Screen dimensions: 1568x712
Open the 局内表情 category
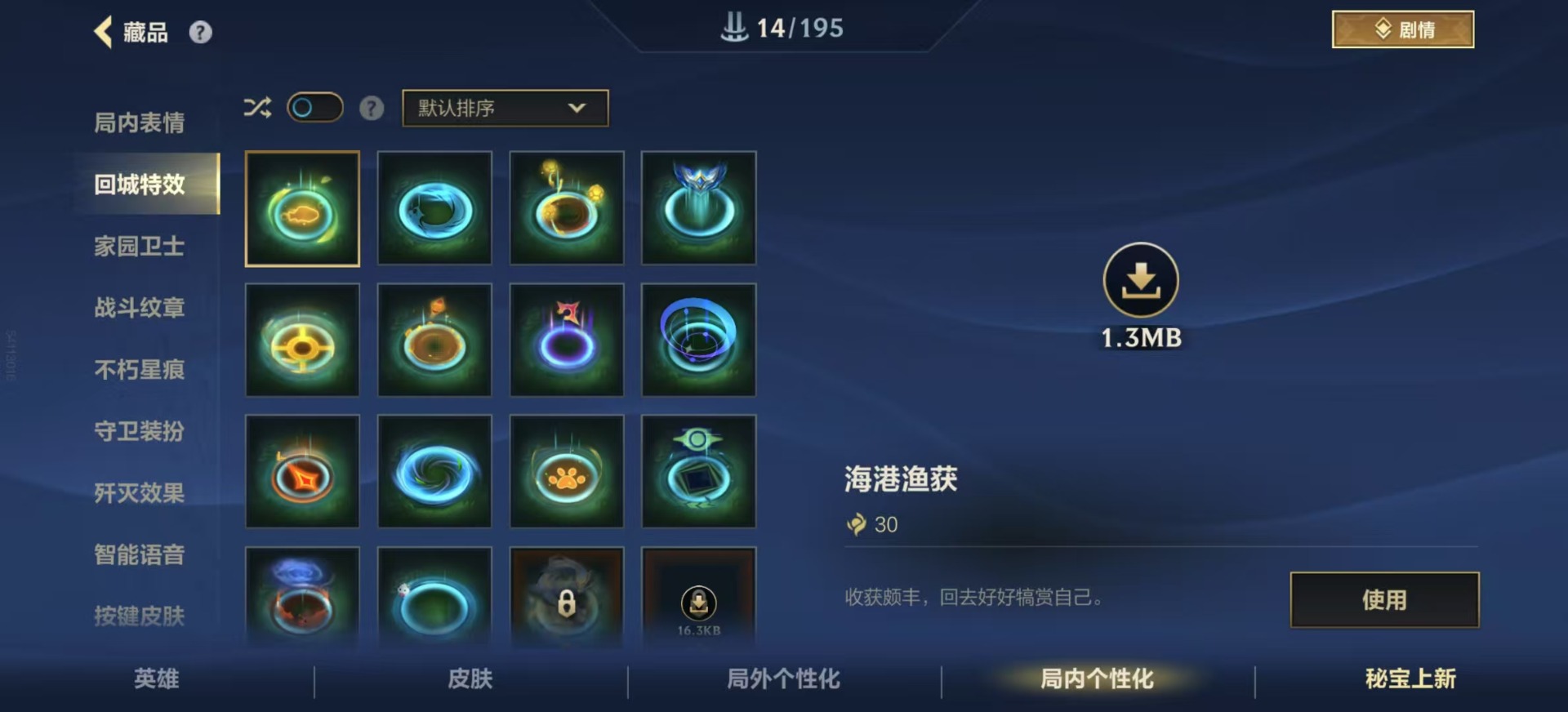[139, 122]
